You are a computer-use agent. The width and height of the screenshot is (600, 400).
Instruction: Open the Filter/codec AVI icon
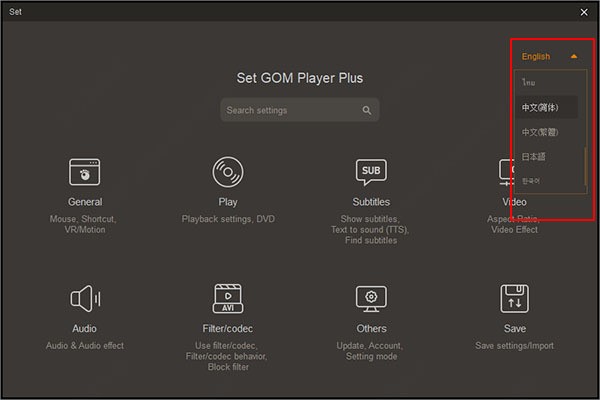(x=228, y=299)
